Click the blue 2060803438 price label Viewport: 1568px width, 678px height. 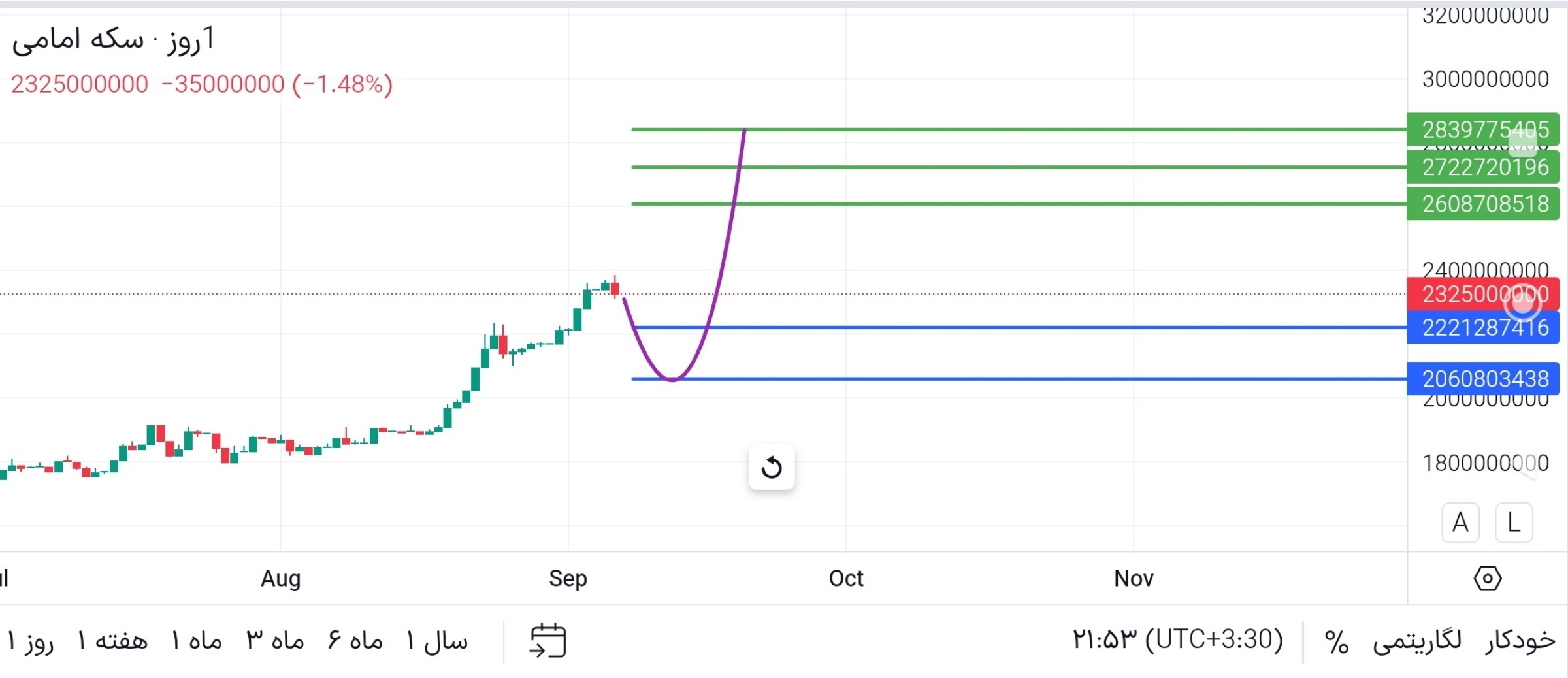tap(1483, 379)
